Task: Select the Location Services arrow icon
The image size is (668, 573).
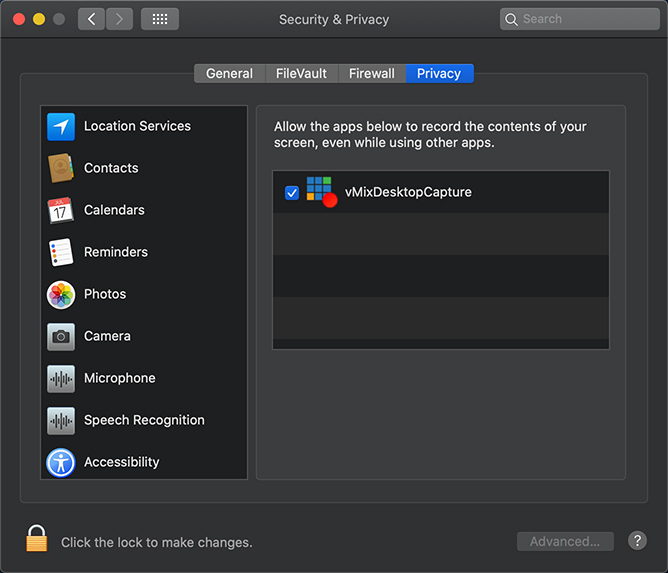Action: click(x=61, y=127)
